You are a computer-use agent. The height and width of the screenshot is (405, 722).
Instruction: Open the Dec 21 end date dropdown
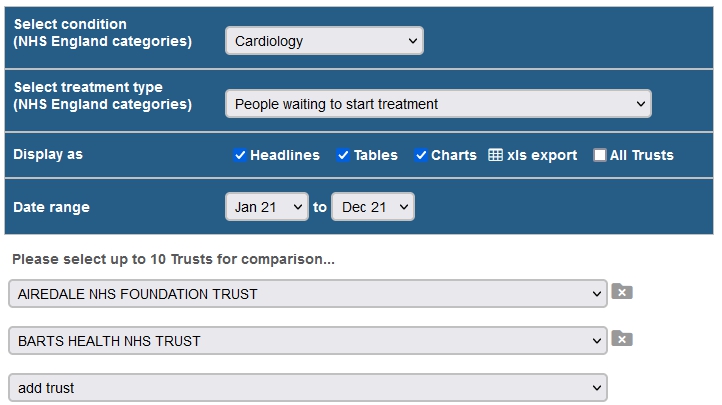point(373,207)
